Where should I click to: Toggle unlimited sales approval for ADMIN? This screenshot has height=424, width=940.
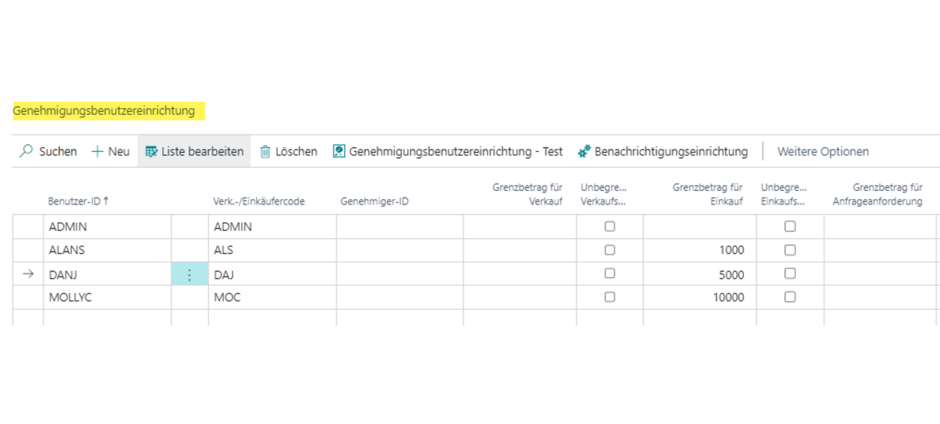[x=610, y=227]
